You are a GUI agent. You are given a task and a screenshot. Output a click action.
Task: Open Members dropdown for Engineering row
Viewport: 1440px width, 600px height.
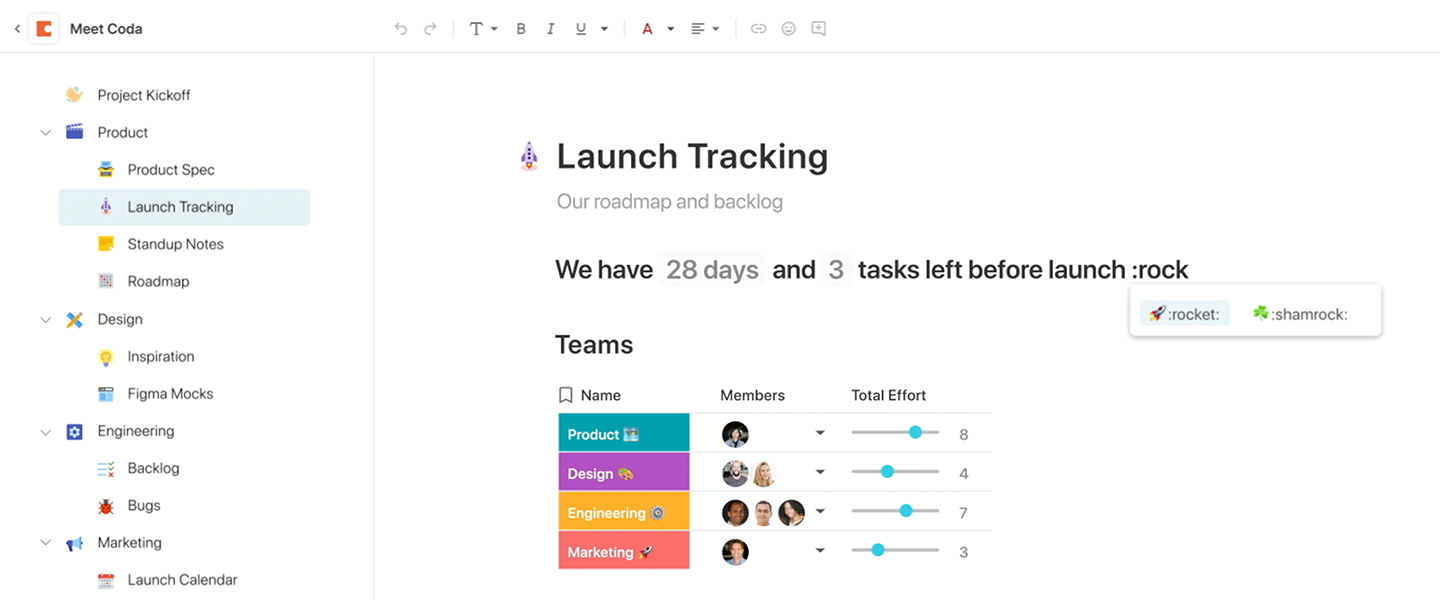click(820, 511)
